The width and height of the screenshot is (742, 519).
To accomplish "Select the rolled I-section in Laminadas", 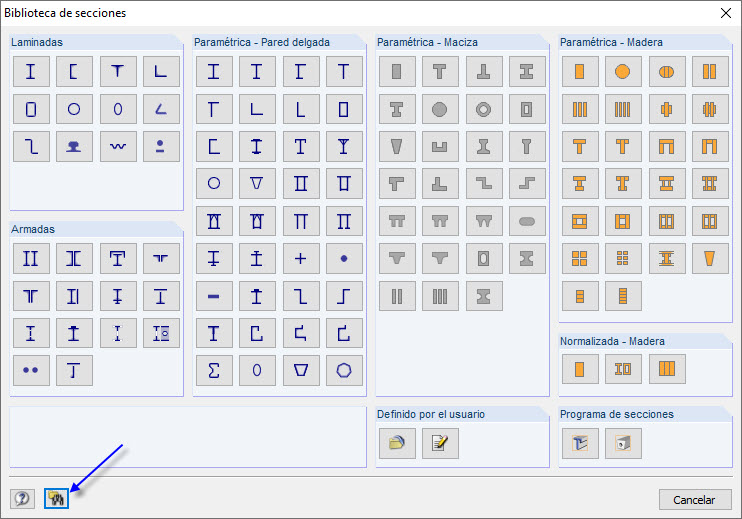I will coord(31,71).
